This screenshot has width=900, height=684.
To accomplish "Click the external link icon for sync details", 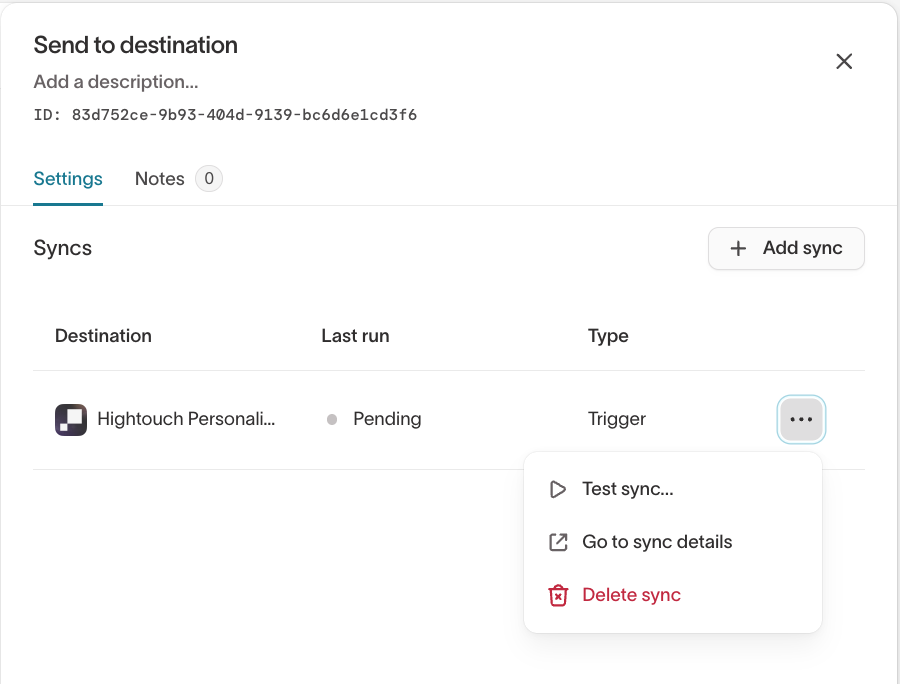I will pos(558,541).
